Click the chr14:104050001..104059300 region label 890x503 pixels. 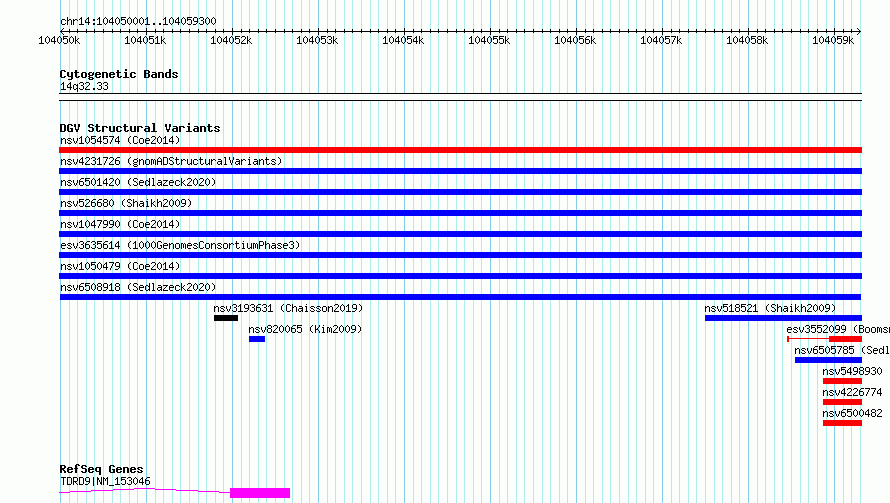138,21
